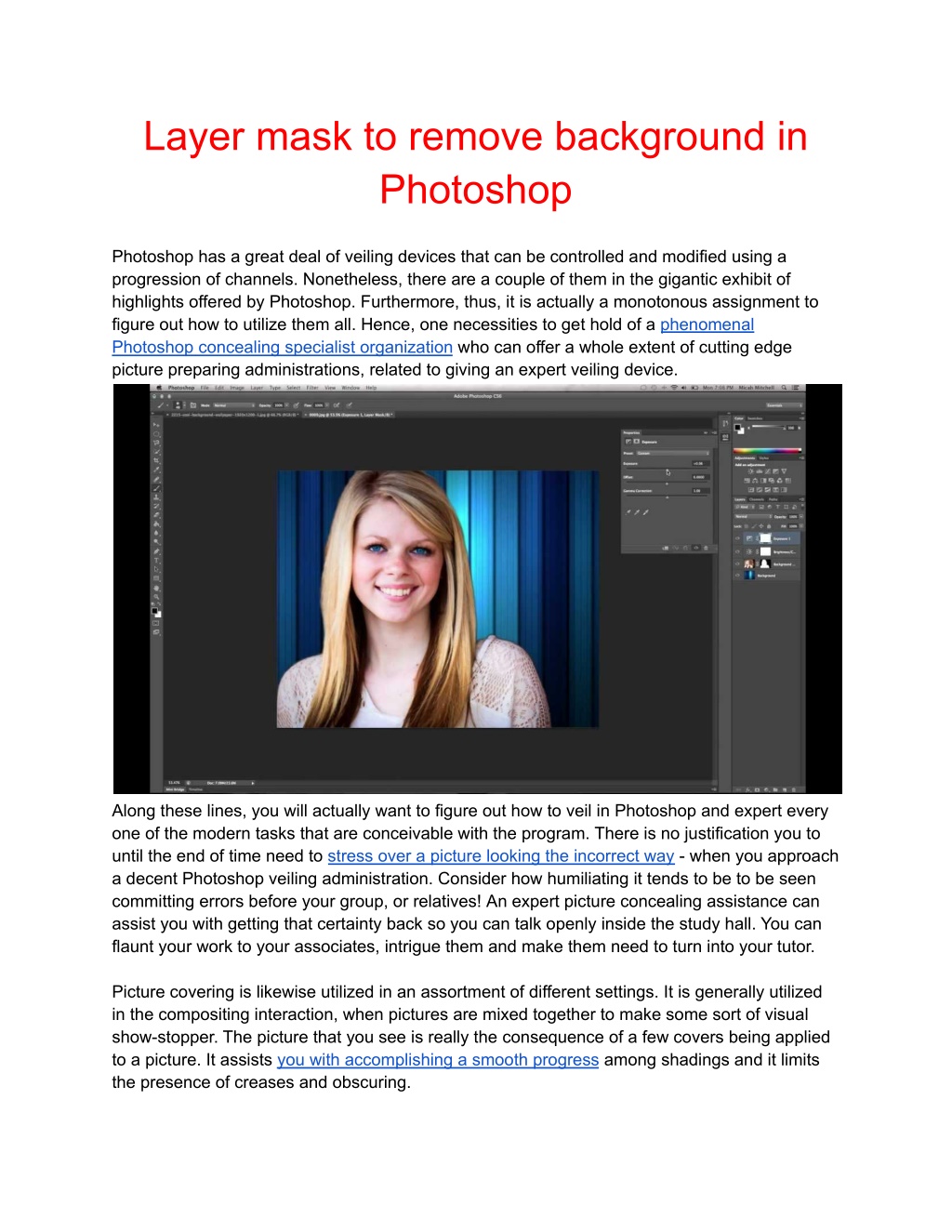Click the Color panel foreground/background swatch
Screen dimensions: 952x1232
pyautogui.click(x=740, y=429)
